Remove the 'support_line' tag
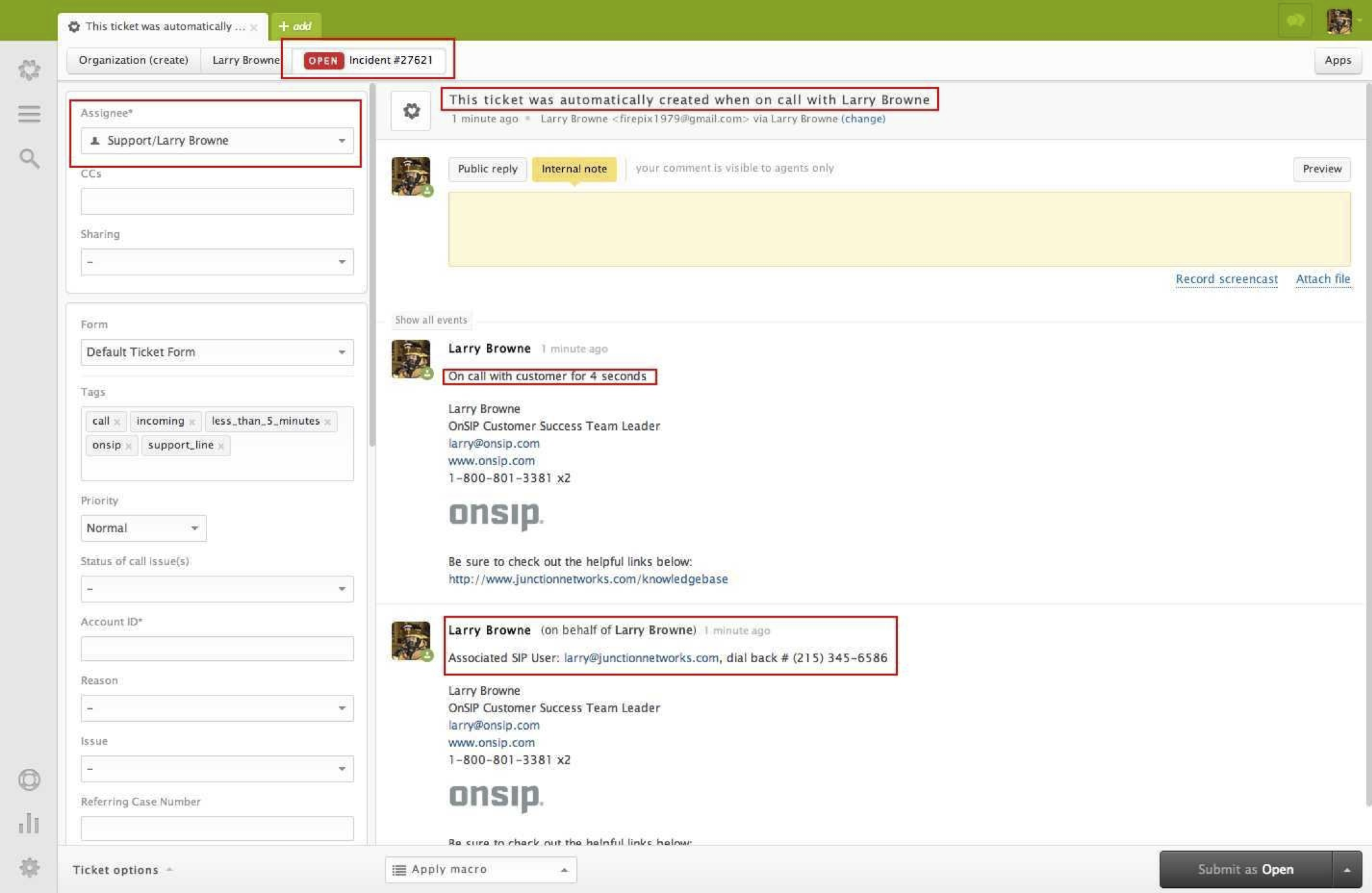The width and height of the screenshot is (1372, 893). click(x=221, y=446)
